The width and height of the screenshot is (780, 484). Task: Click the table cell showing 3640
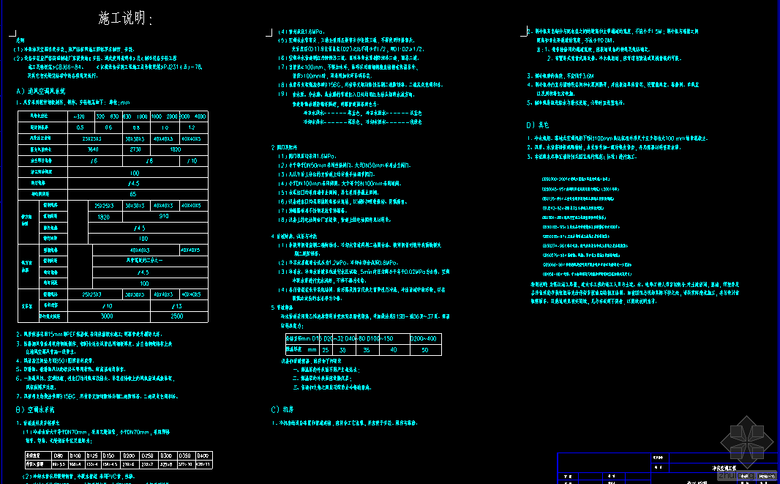click(x=92, y=148)
